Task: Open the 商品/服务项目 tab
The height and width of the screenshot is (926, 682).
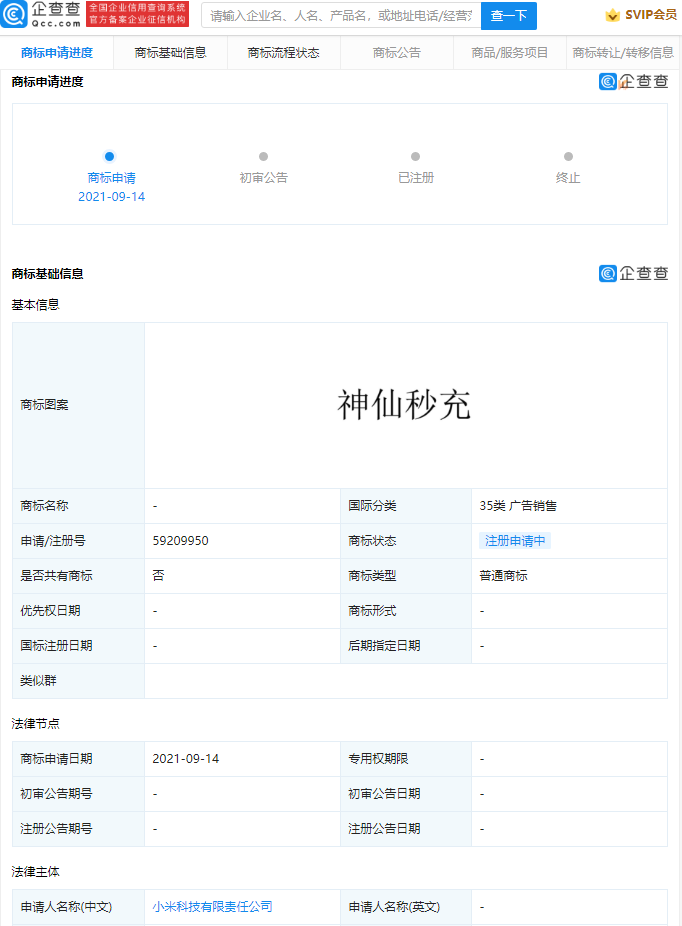Action: [x=510, y=53]
